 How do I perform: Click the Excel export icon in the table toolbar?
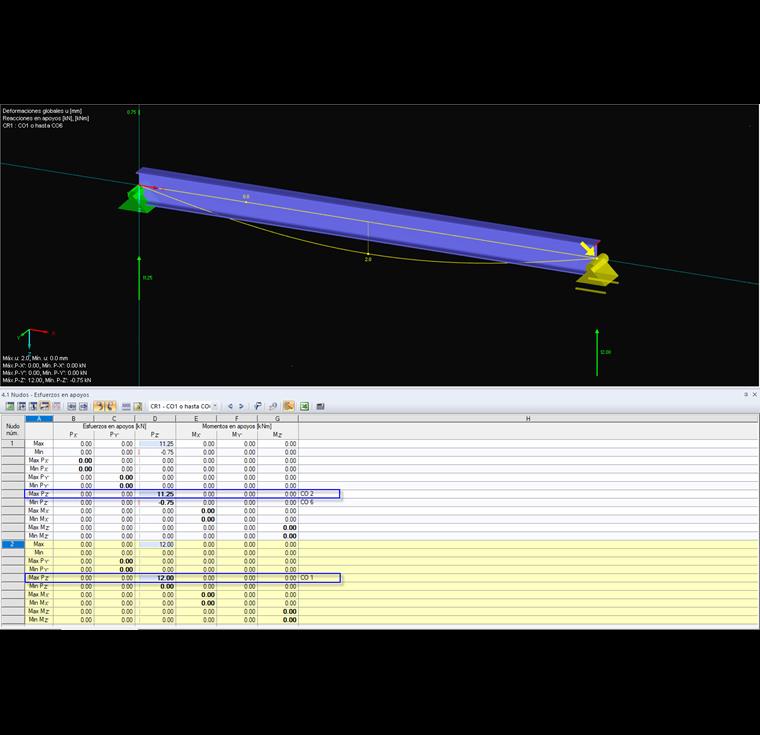304,406
